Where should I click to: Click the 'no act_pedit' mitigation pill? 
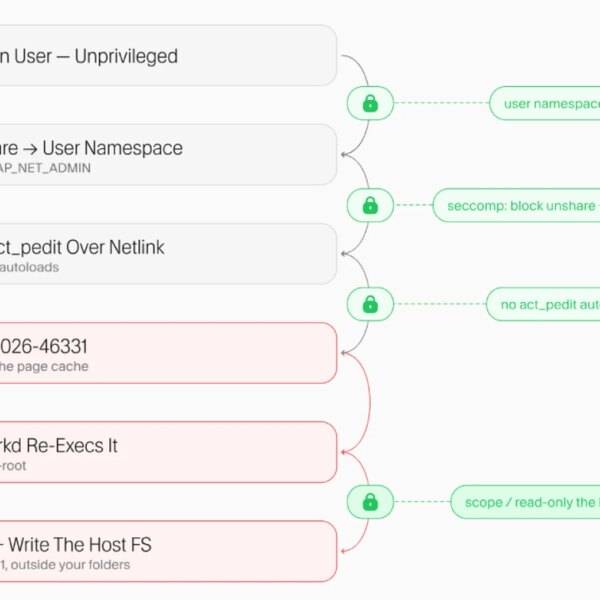(543, 304)
